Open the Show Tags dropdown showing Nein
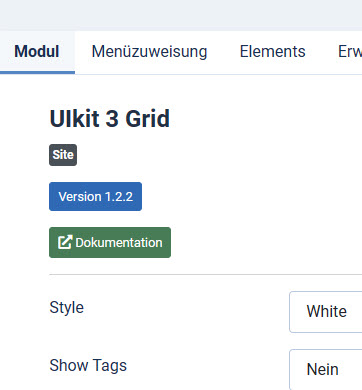 (x=326, y=369)
